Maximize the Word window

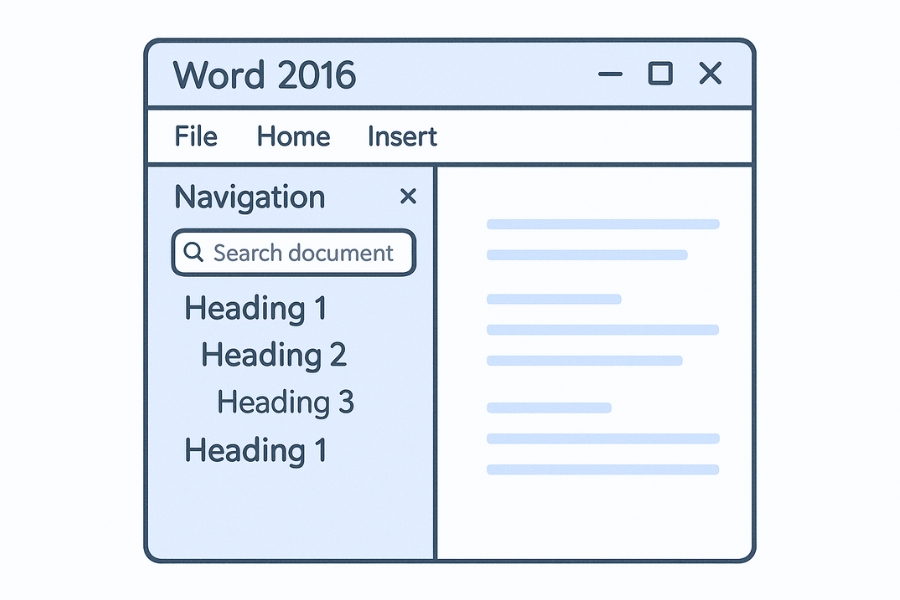(660, 74)
